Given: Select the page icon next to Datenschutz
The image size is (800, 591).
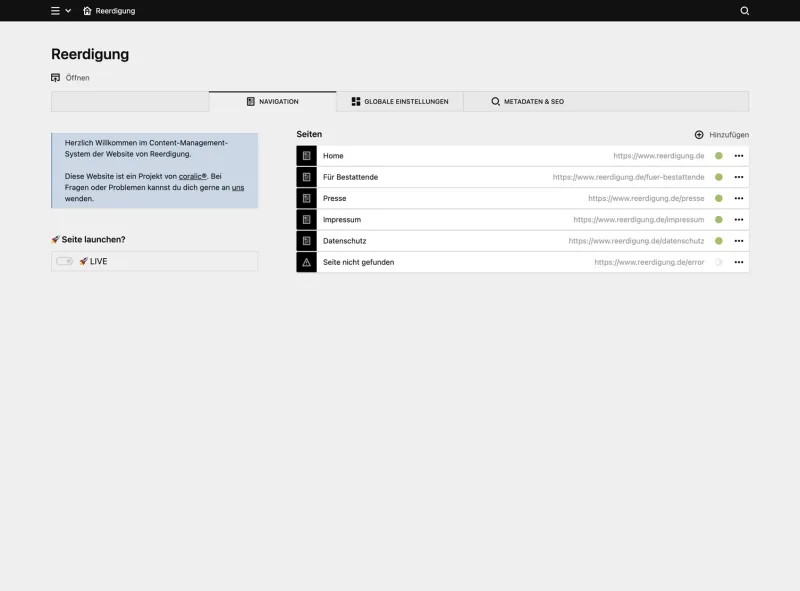Looking at the screenshot, I should click(306, 240).
